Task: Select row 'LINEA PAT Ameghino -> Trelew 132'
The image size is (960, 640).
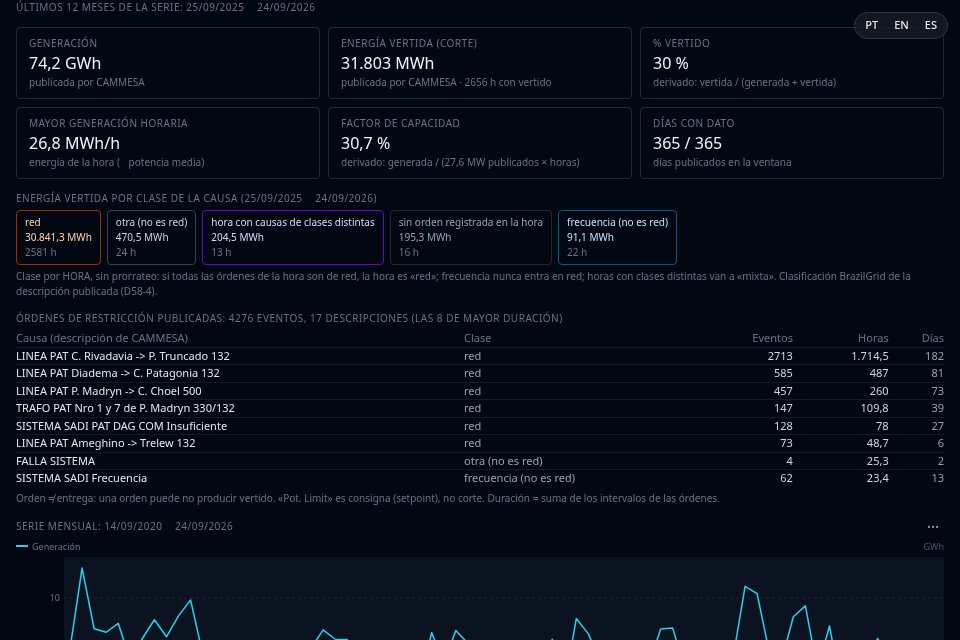Action: click(x=479, y=443)
